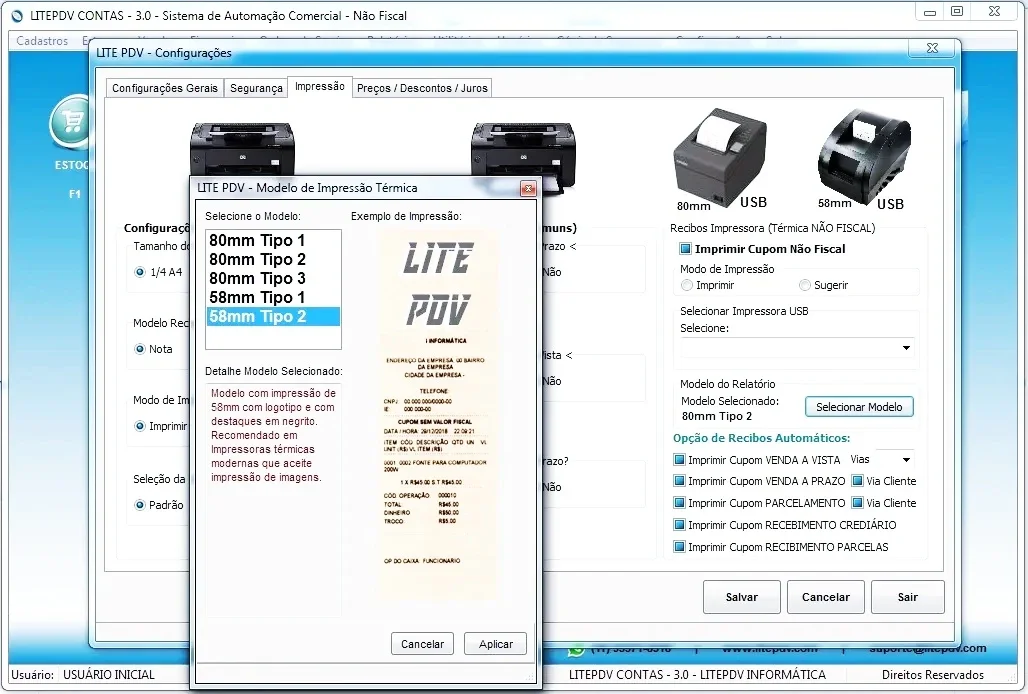Toggle Imprimir Cupom RECEBIMENTO CREDIÁRIO checkbox

tap(679, 525)
